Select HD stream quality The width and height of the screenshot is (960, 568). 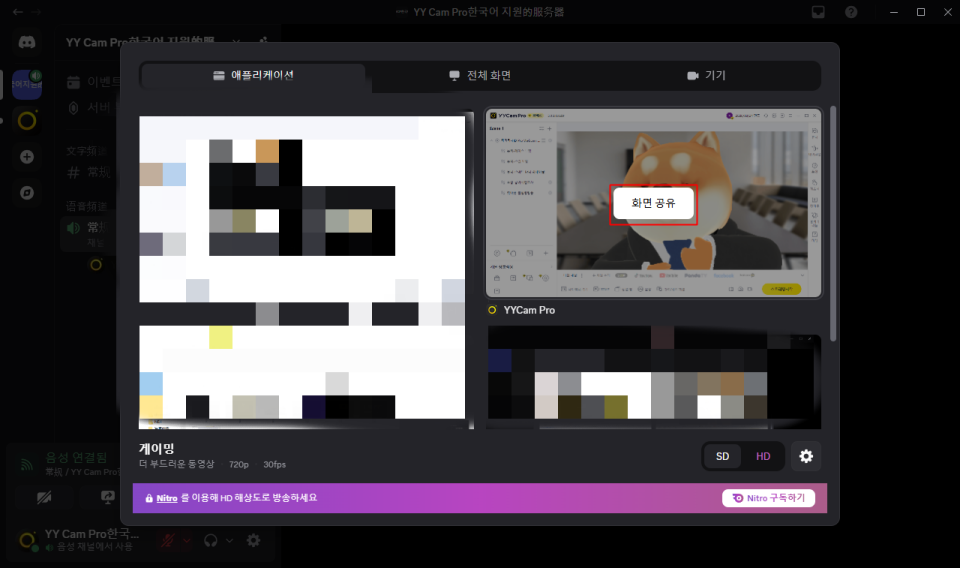(x=763, y=457)
